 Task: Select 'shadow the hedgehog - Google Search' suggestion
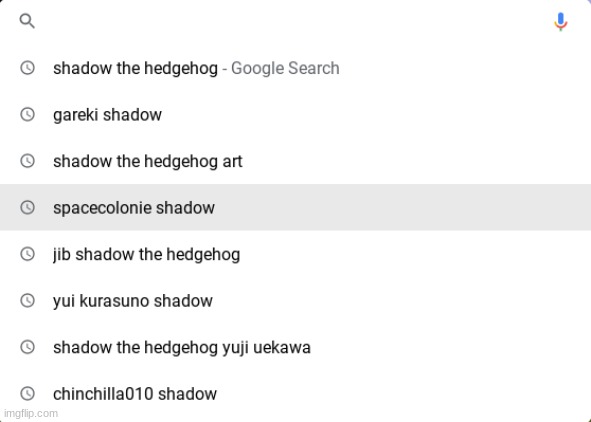click(296, 68)
